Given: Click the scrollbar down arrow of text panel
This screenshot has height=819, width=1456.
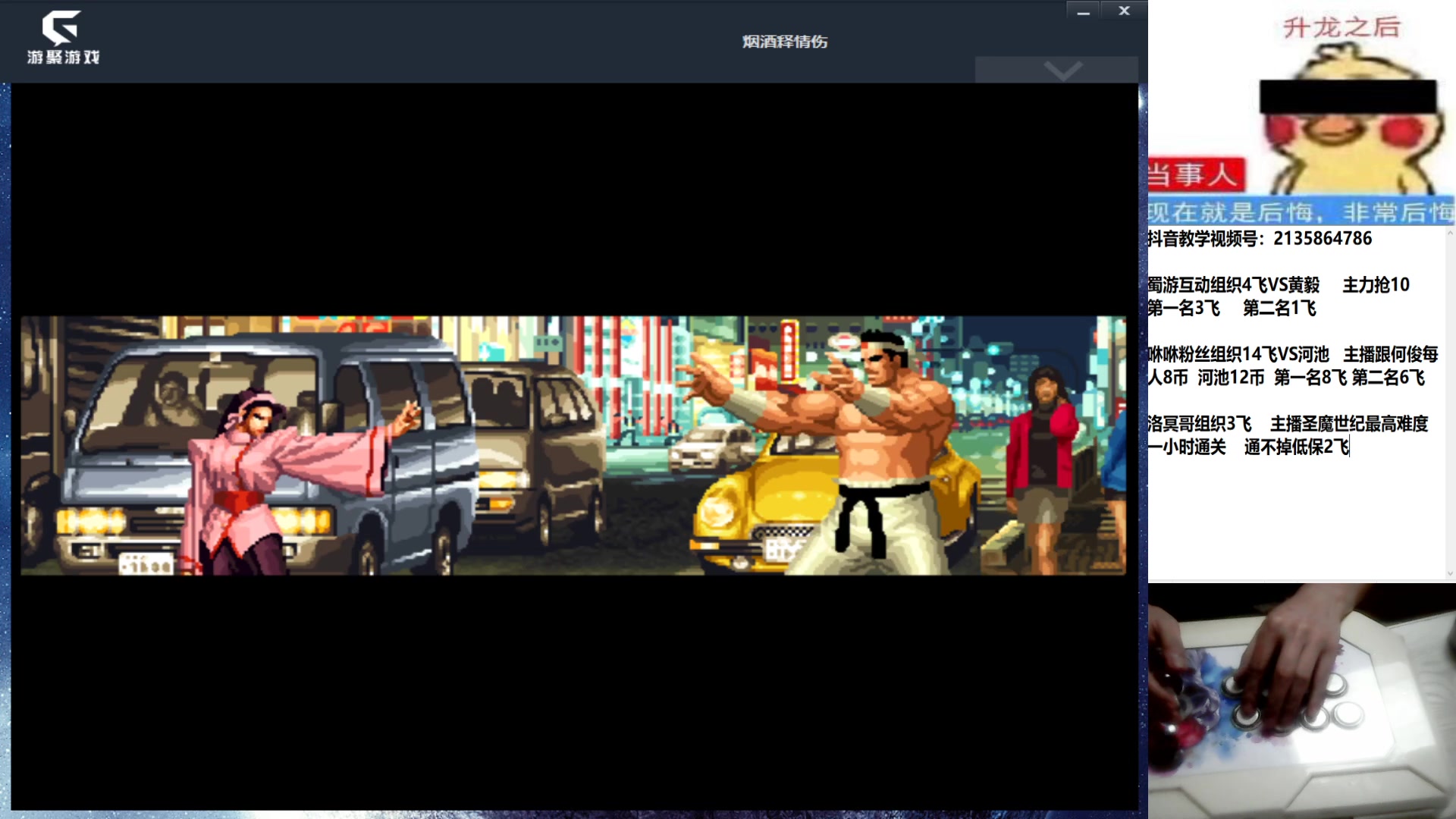Looking at the screenshot, I should tap(1450, 574).
